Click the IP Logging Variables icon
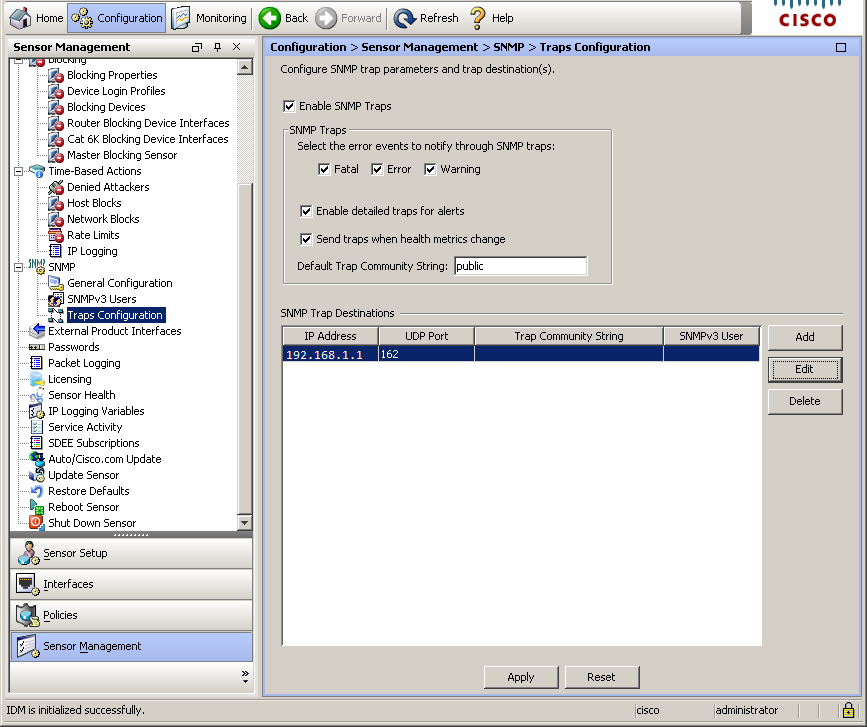This screenshot has height=727, width=867. pos(37,411)
